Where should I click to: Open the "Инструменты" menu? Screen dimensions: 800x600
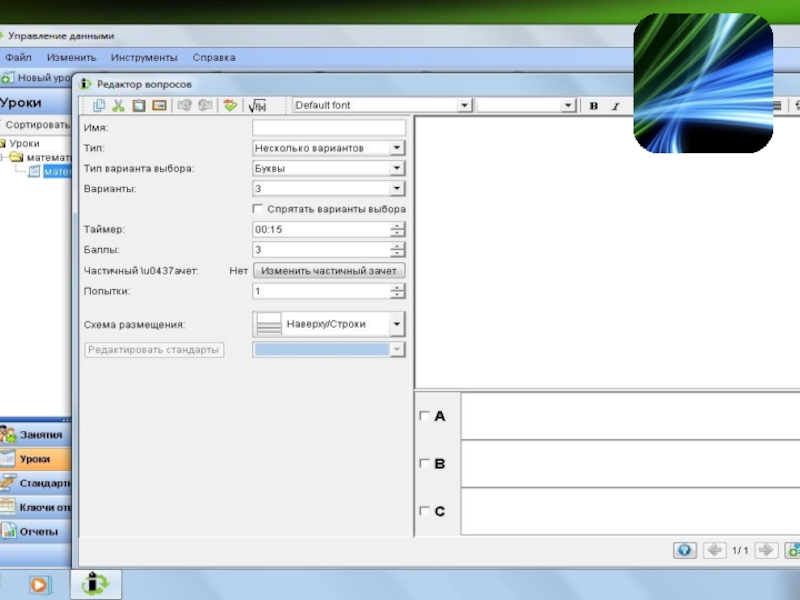pyautogui.click(x=144, y=58)
